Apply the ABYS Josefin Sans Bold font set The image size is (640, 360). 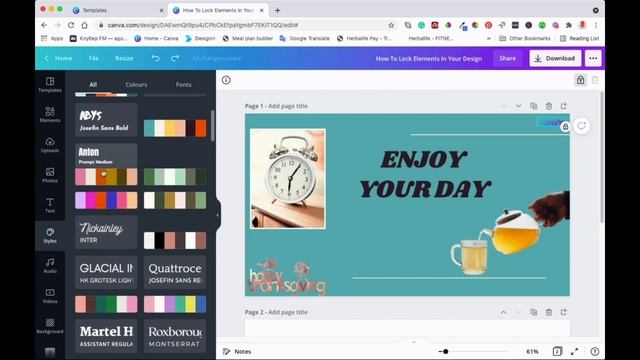(x=106, y=120)
